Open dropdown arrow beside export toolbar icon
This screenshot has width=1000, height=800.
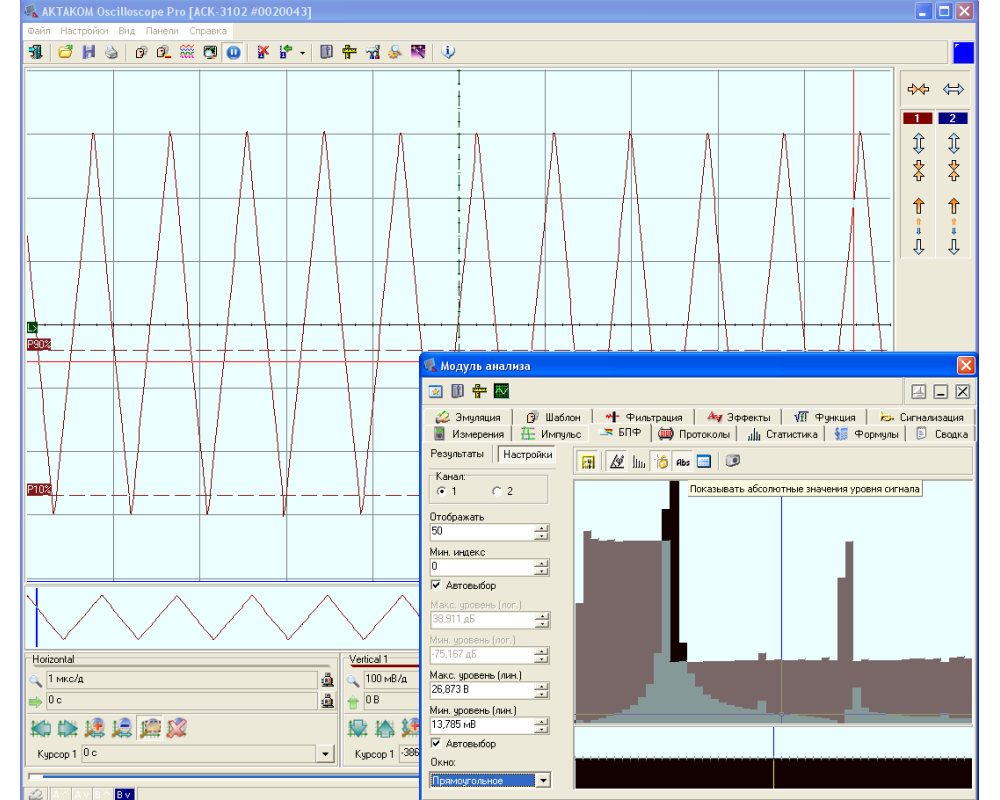click(x=302, y=52)
